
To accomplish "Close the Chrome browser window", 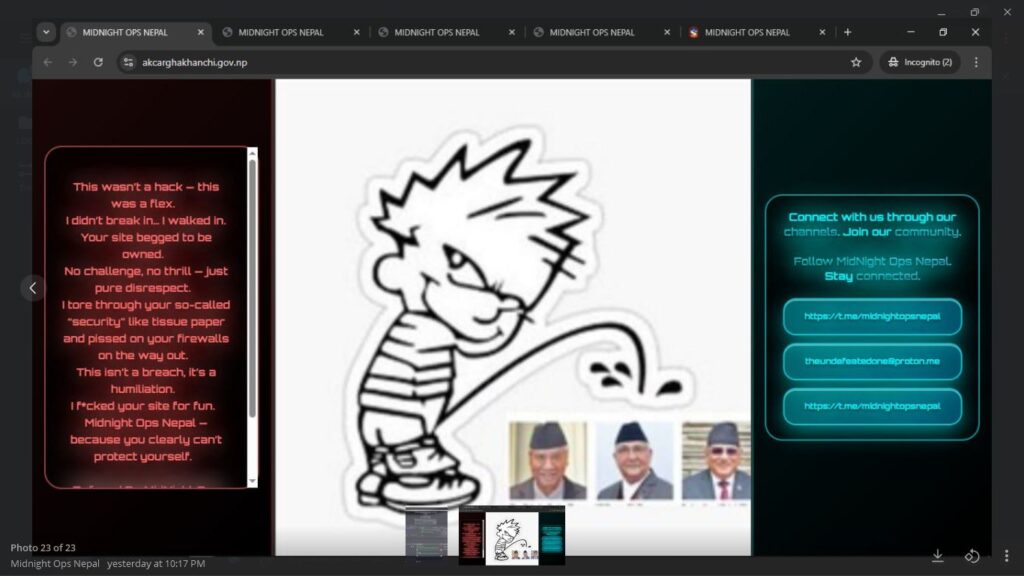I will coord(975,32).
